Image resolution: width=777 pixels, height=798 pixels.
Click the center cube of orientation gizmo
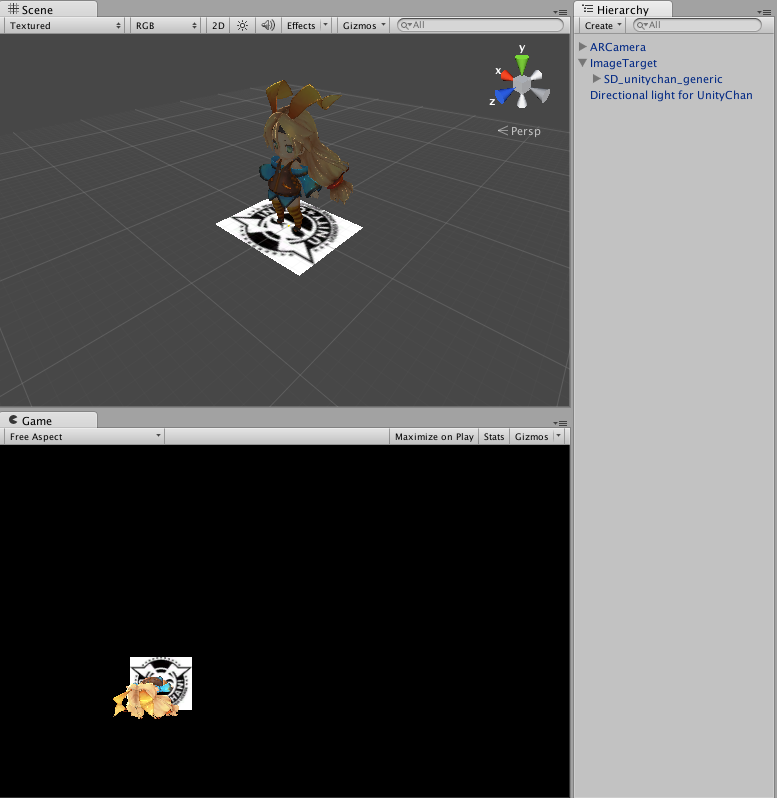click(x=522, y=84)
